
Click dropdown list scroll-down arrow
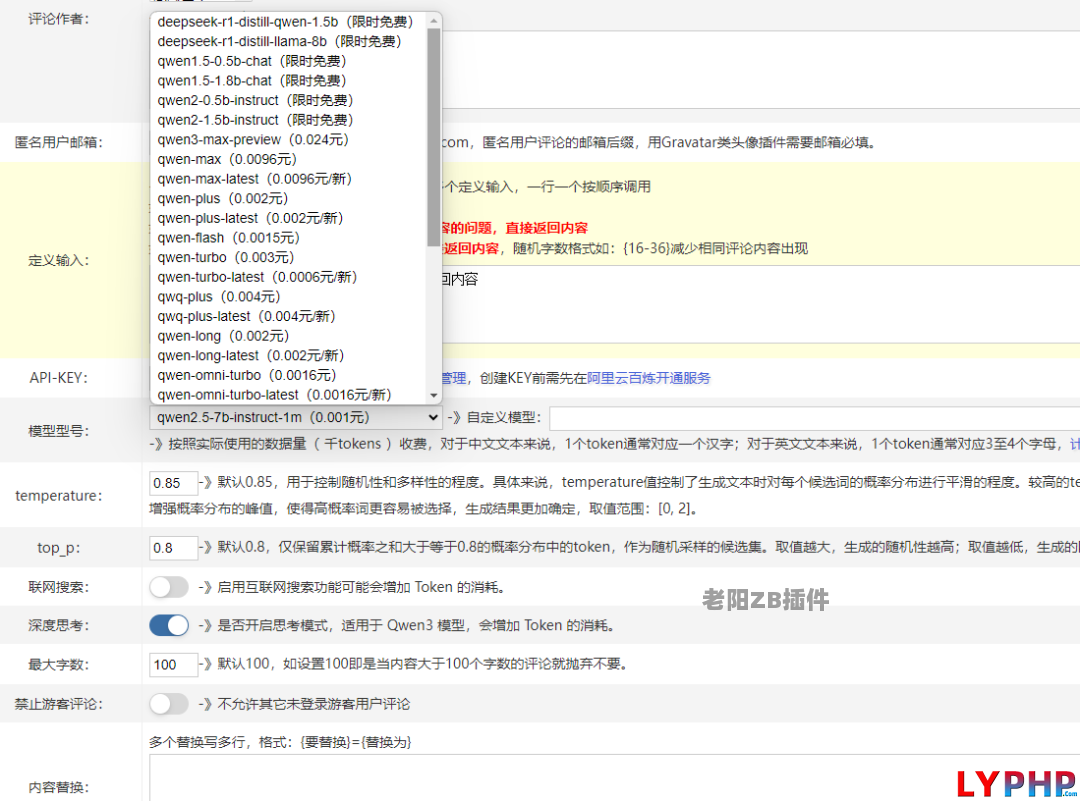[x=433, y=395]
